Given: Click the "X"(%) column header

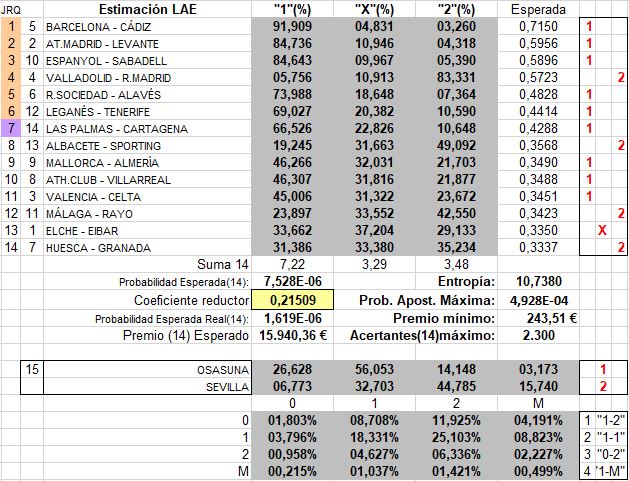Looking at the screenshot, I should pos(374,9).
